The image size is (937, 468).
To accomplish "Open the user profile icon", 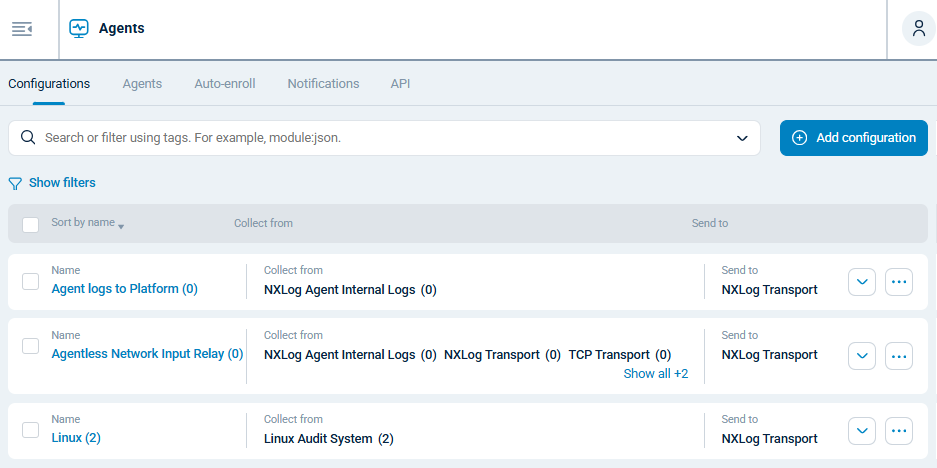I will click(x=918, y=29).
